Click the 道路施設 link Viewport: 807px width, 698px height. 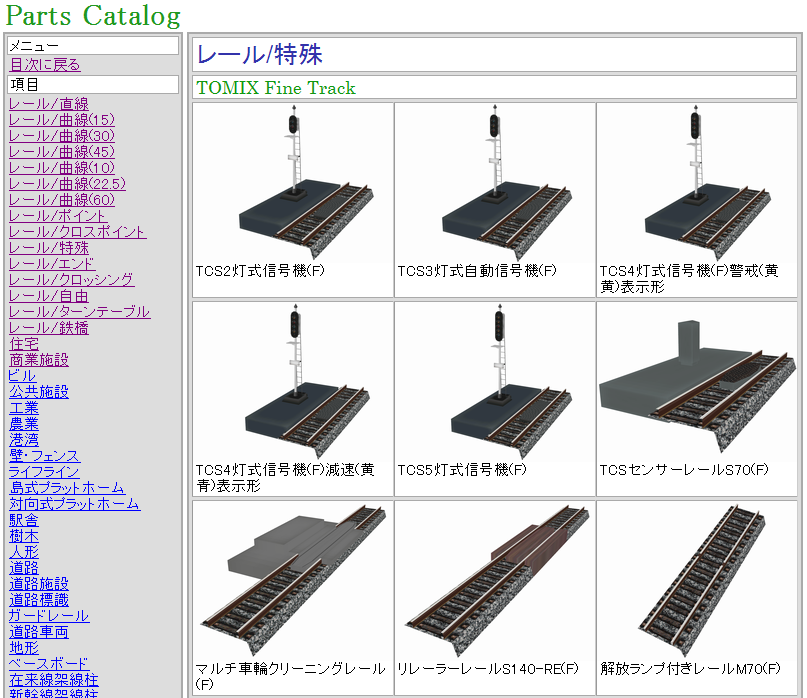tap(39, 584)
